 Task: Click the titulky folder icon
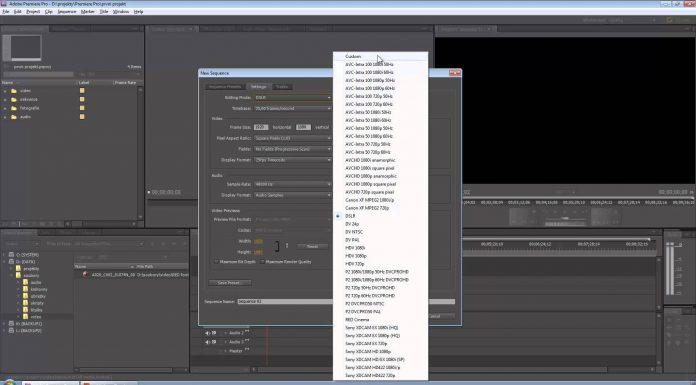(x=25, y=310)
